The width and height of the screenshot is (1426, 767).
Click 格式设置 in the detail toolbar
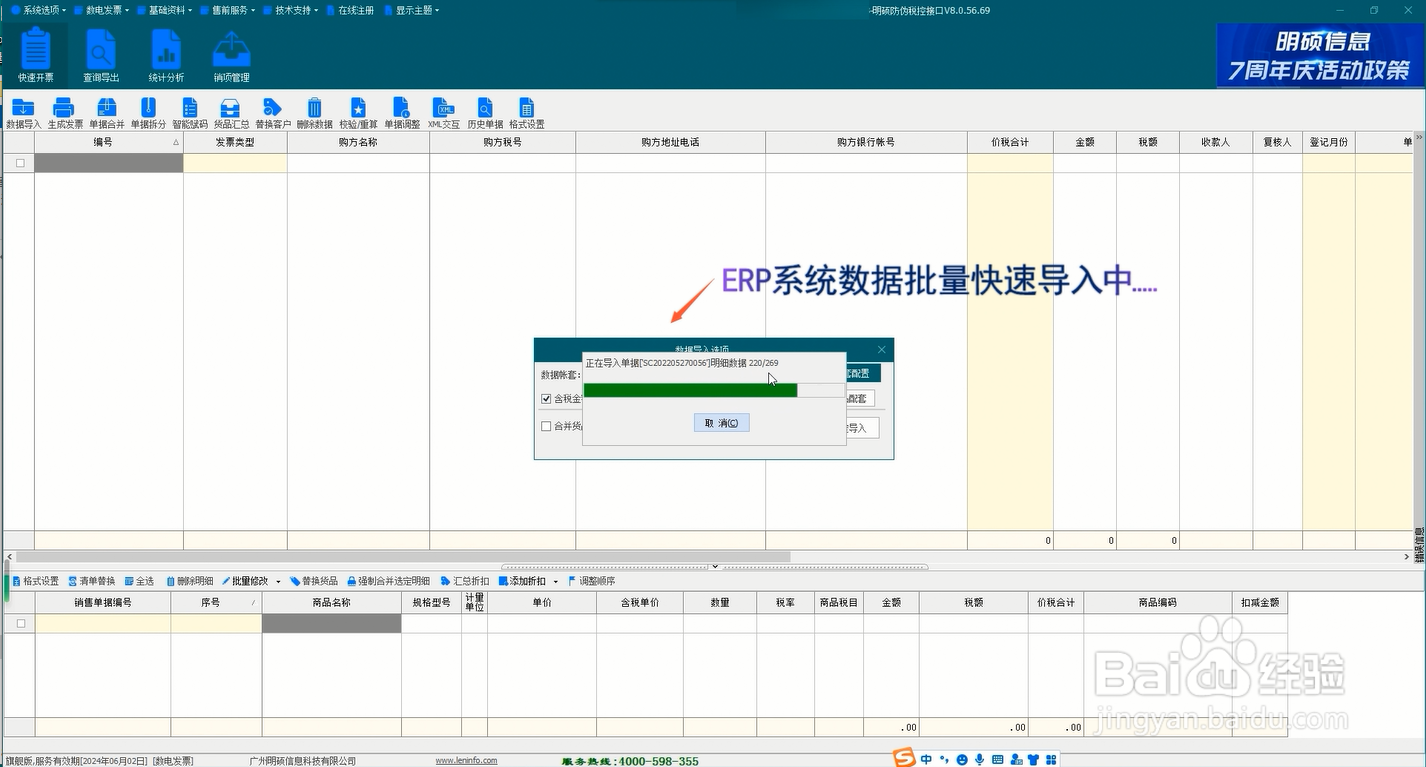tap(35, 581)
